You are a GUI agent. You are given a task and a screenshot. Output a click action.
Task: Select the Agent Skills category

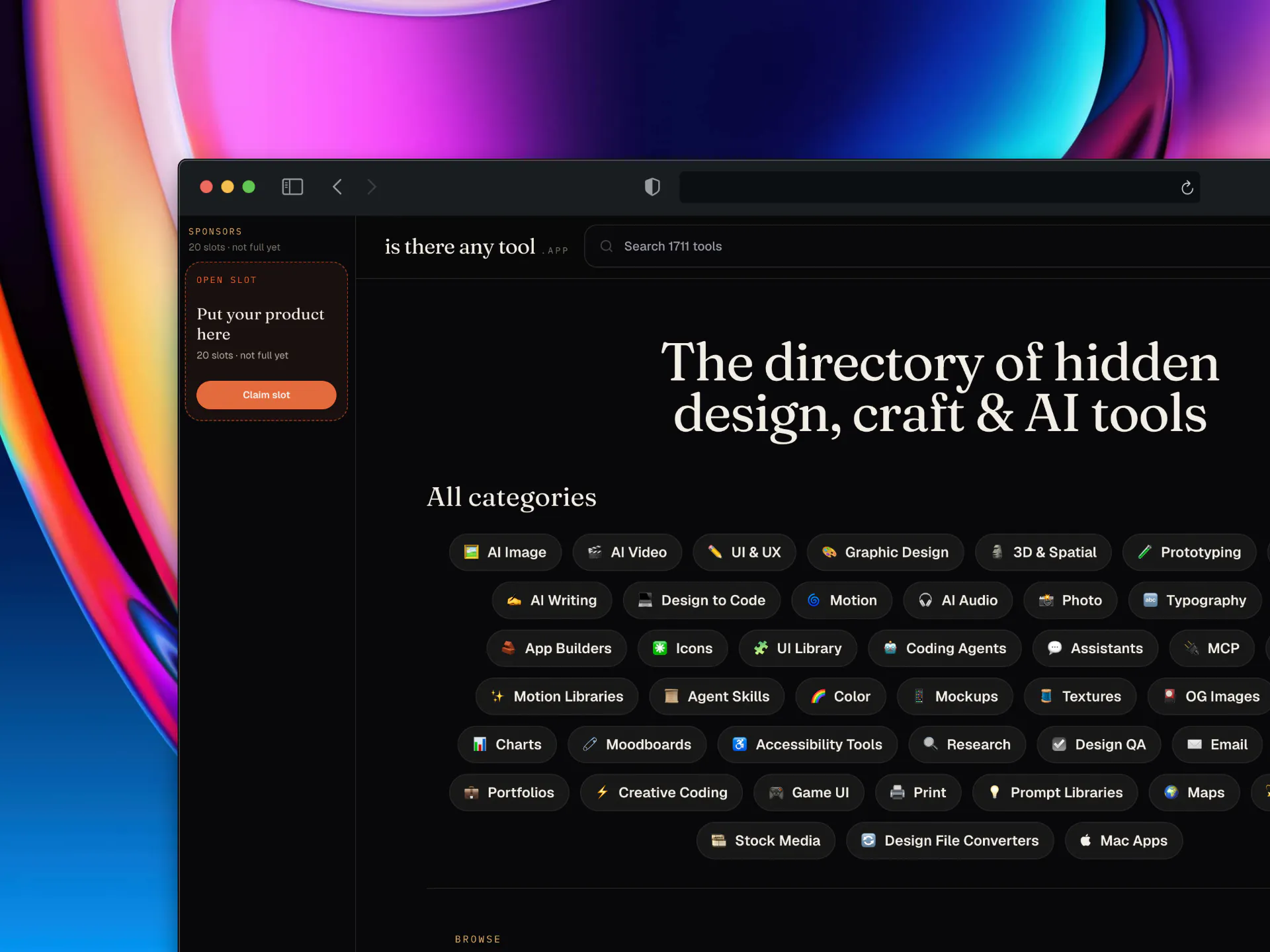717,696
